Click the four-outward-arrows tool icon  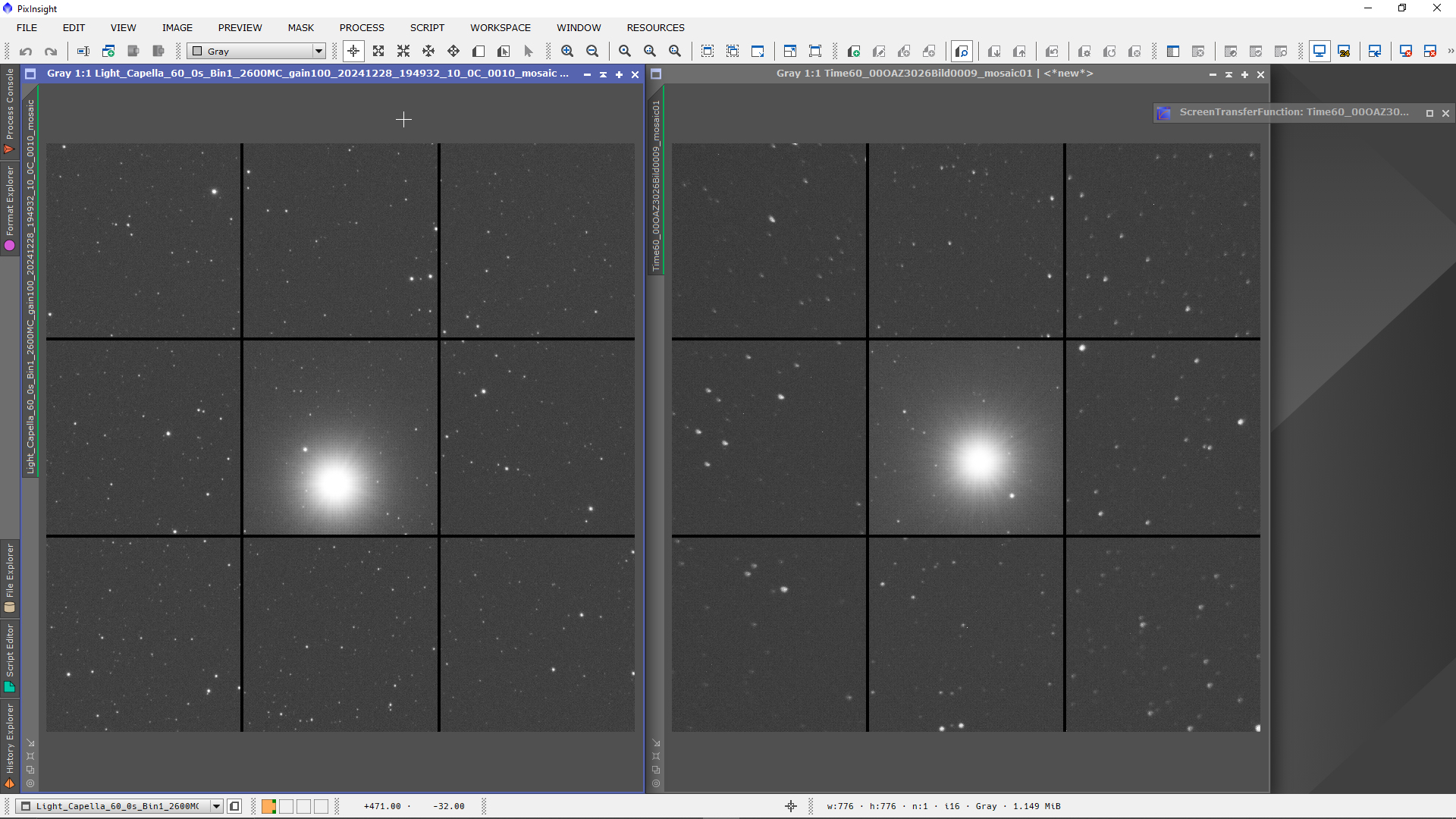[x=378, y=52]
